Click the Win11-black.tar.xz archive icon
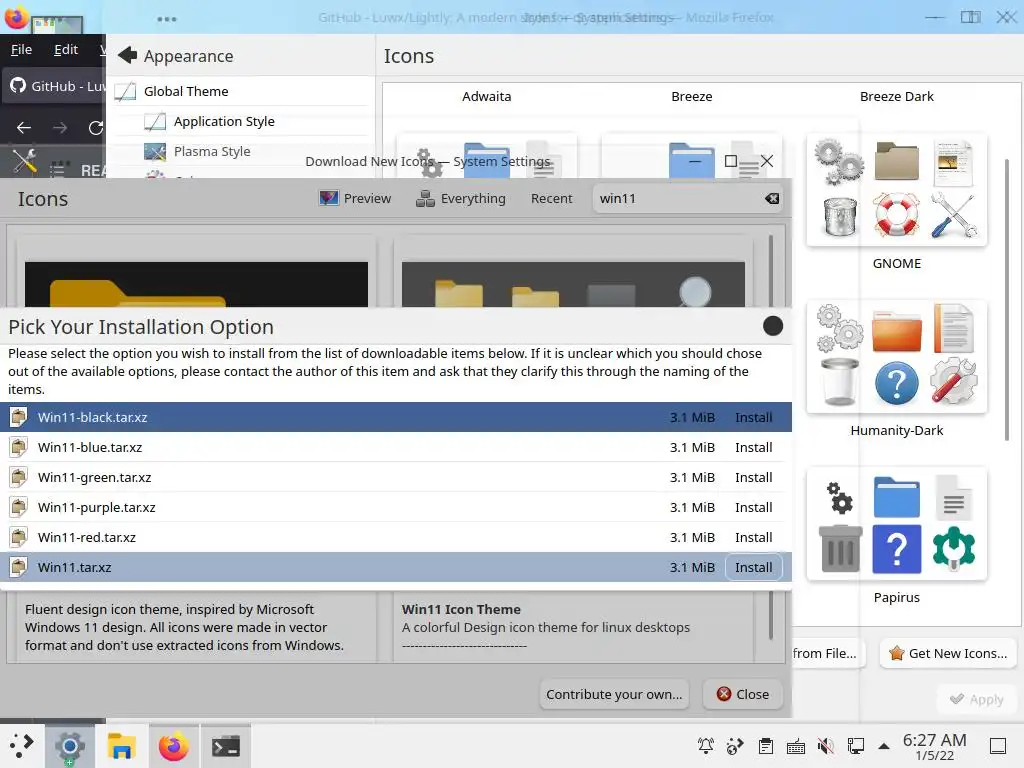This screenshot has height=768, width=1024. (19, 417)
